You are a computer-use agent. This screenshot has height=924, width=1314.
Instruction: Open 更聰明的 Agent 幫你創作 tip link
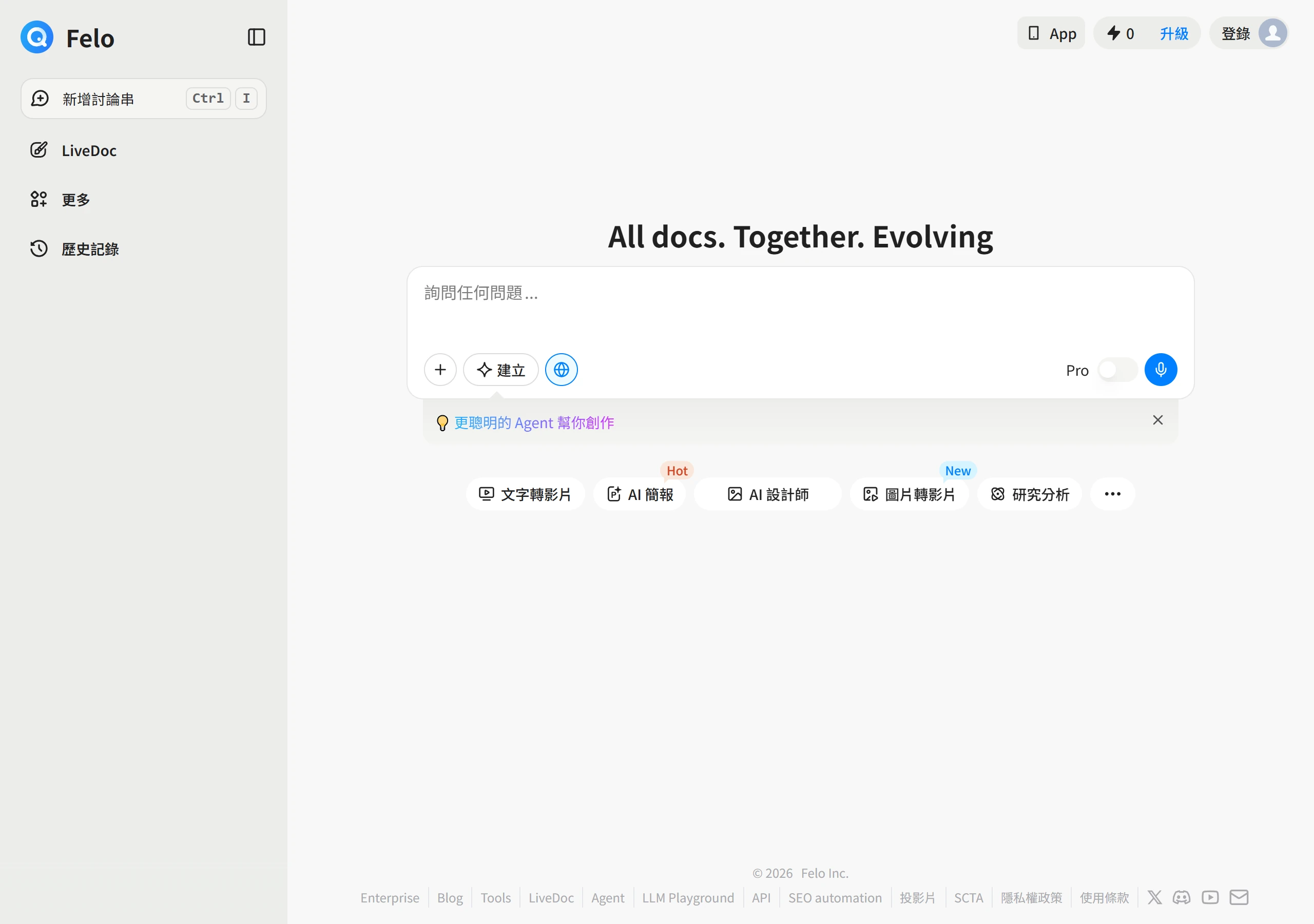click(534, 422)
